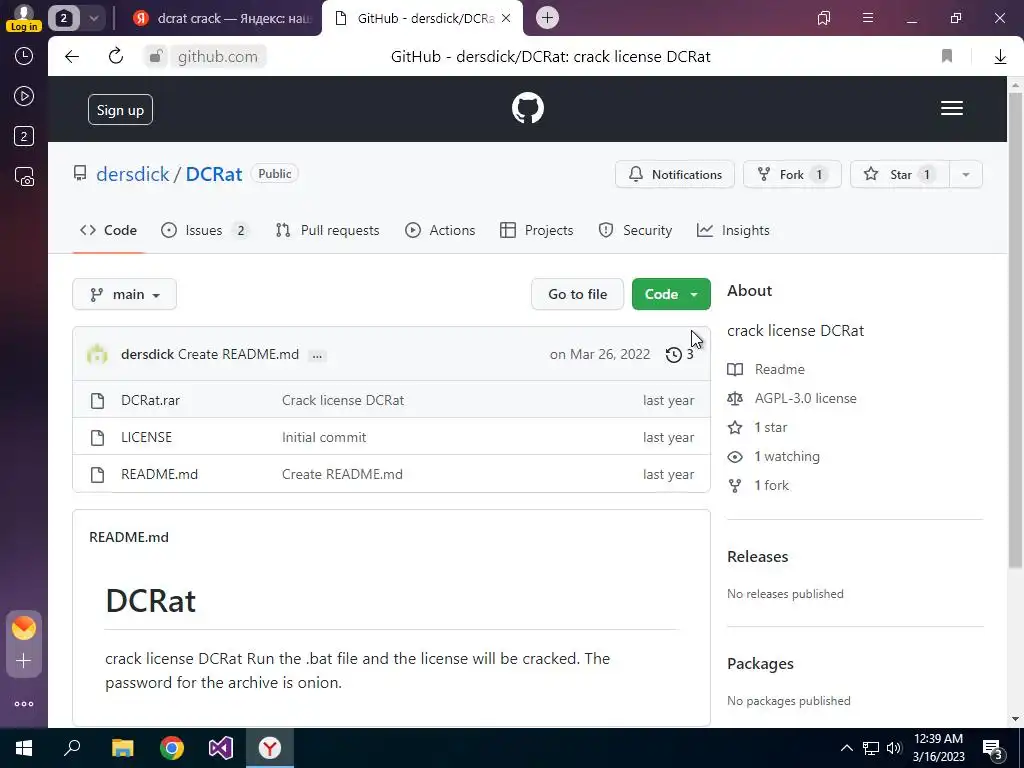Click the play icon in the left sidebar
Image resolution: width=1024 pixels, height=768 pixels.
click(24, 97)
